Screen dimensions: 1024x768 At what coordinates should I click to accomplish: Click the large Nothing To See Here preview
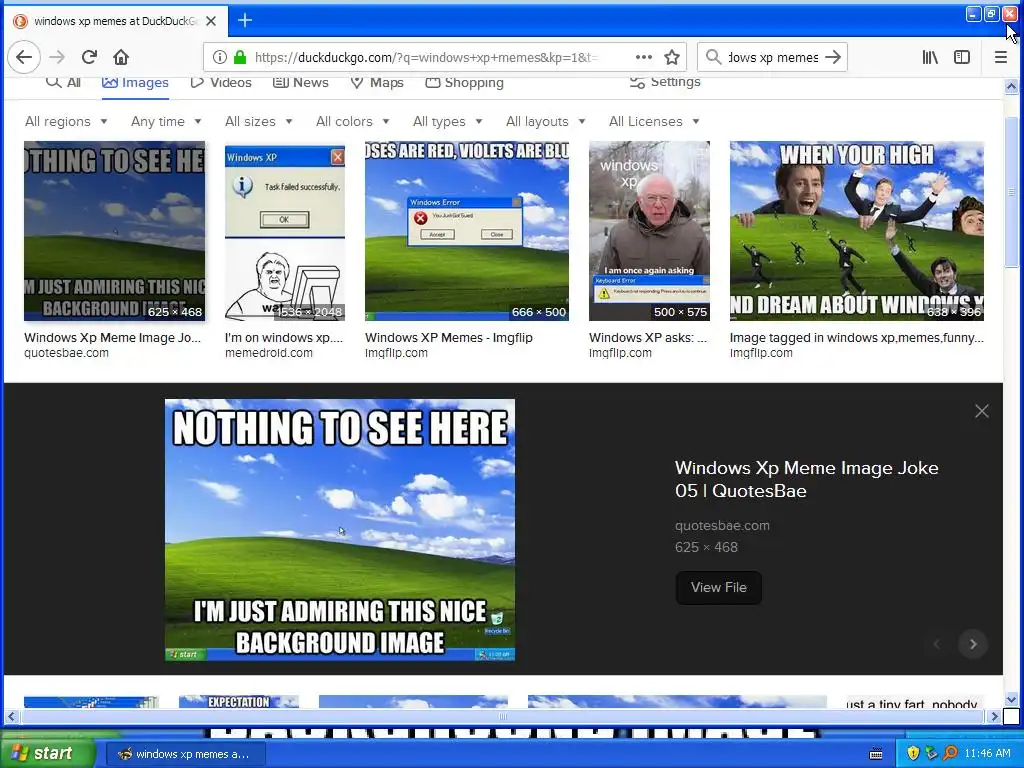340,530
